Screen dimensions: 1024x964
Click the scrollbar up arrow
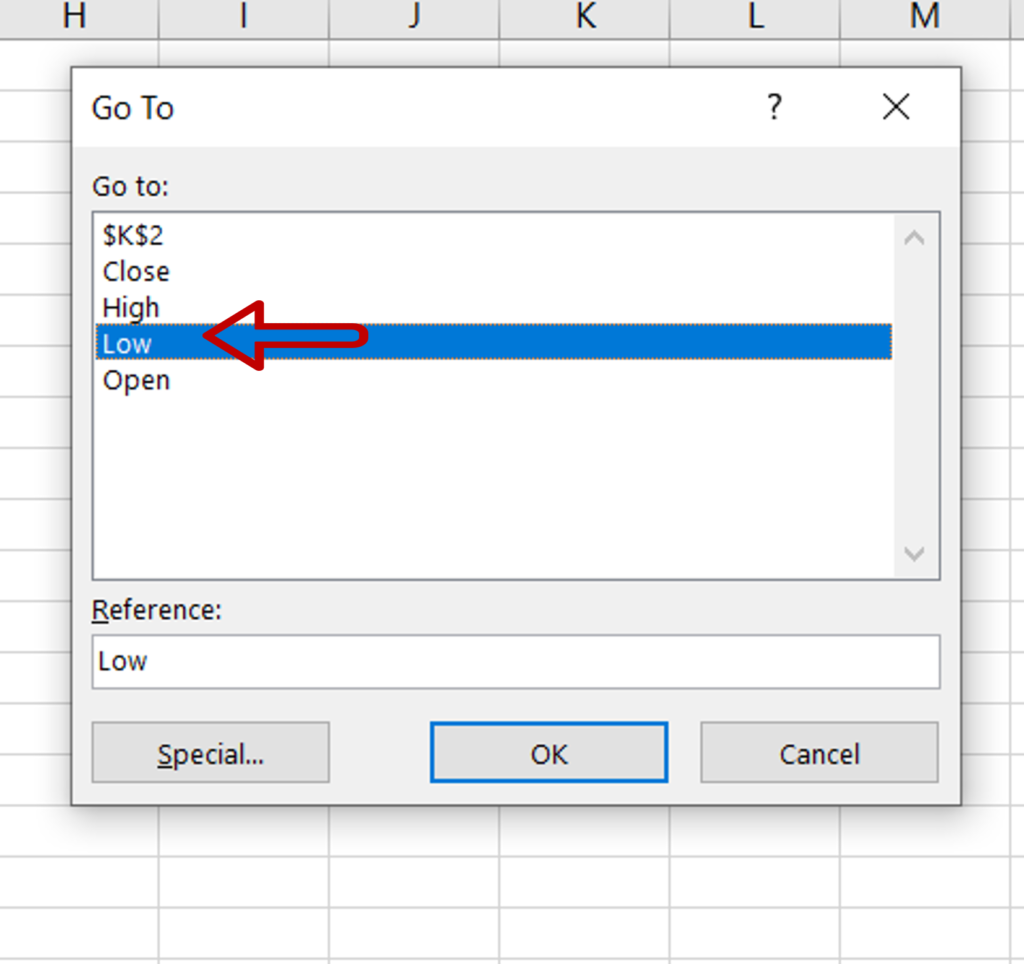click(913, 236)
